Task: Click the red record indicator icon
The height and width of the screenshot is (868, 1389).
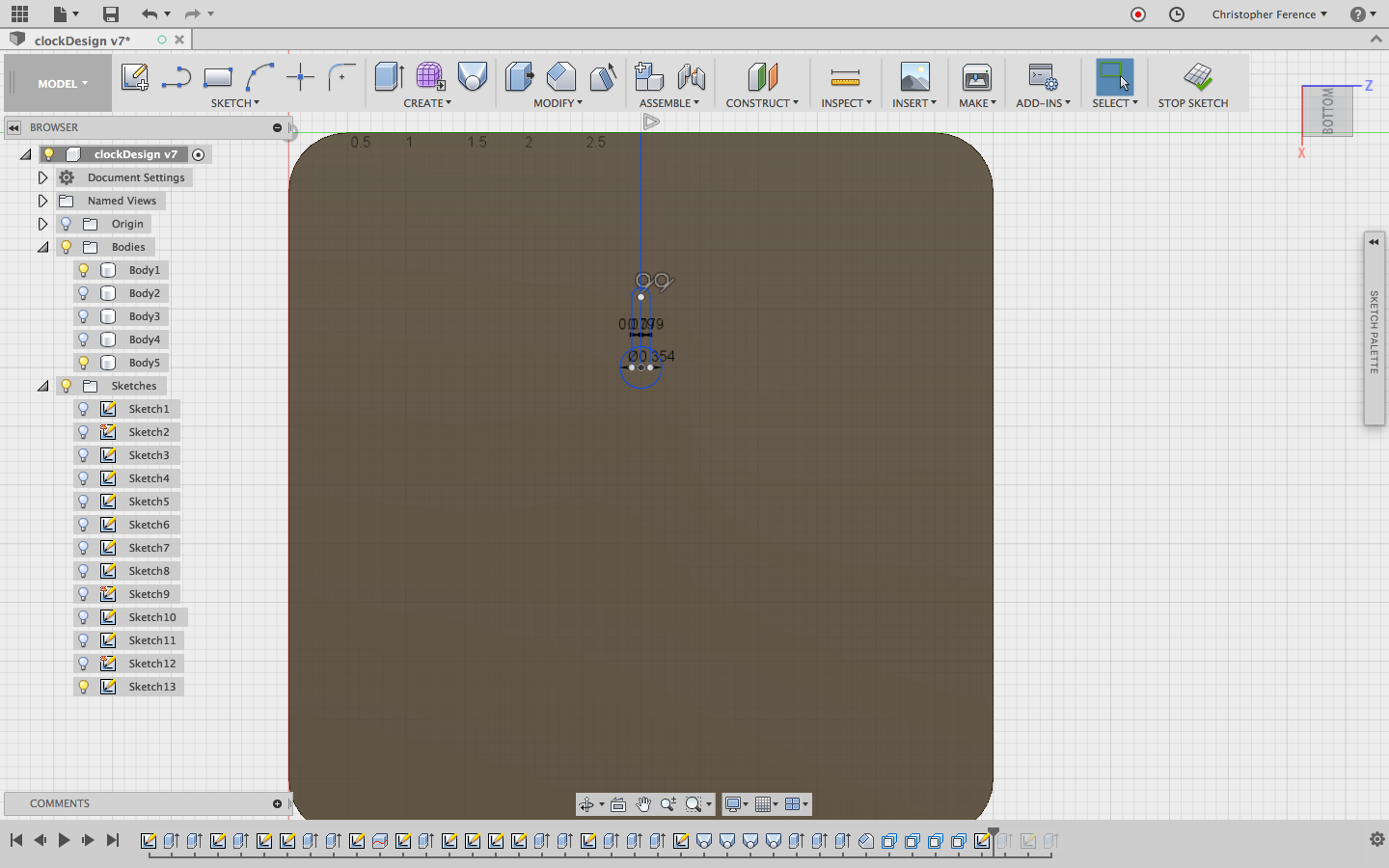Action: pos(1138,14)
